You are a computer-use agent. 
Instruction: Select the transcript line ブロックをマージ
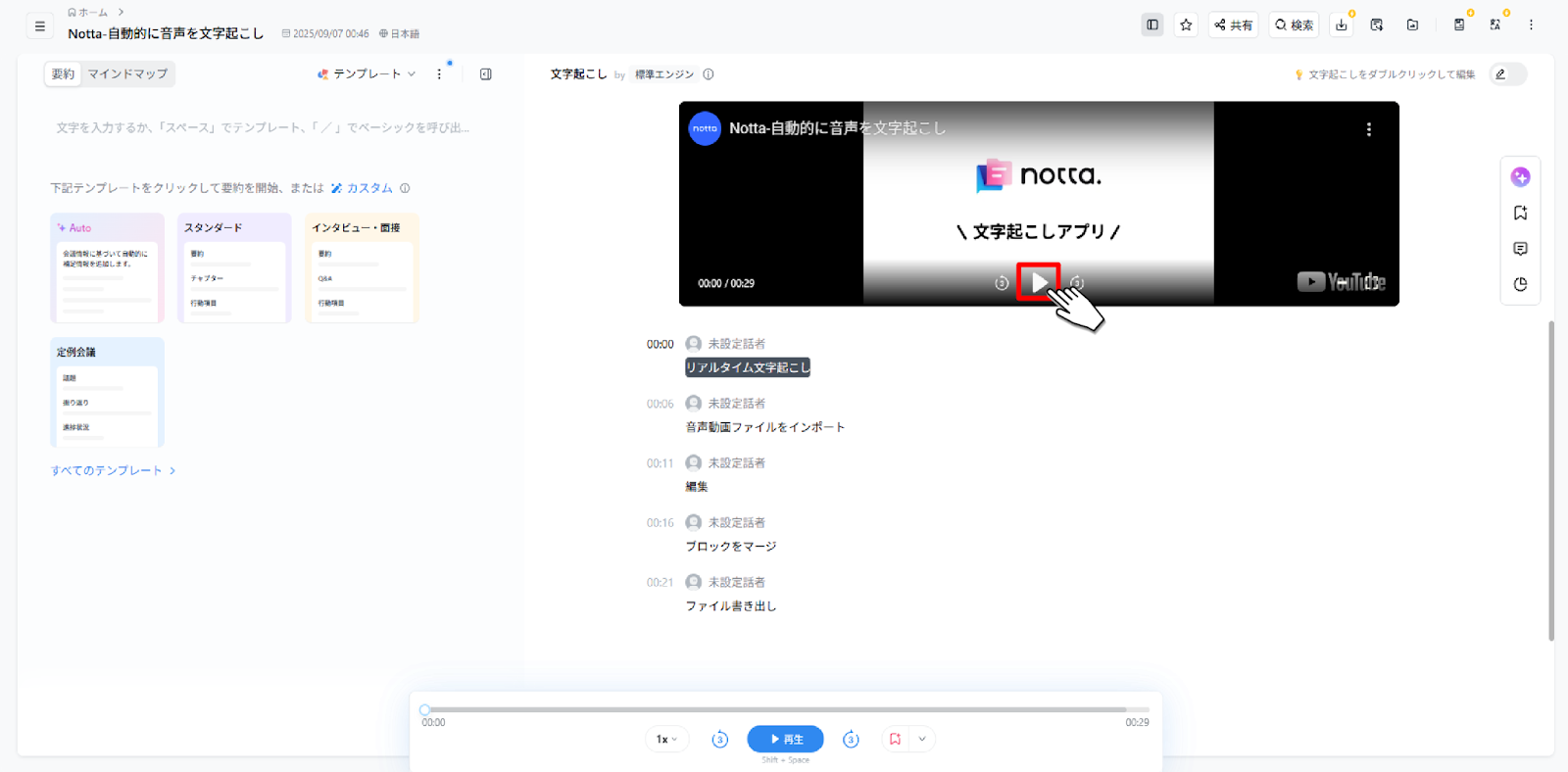pos(731,546)
